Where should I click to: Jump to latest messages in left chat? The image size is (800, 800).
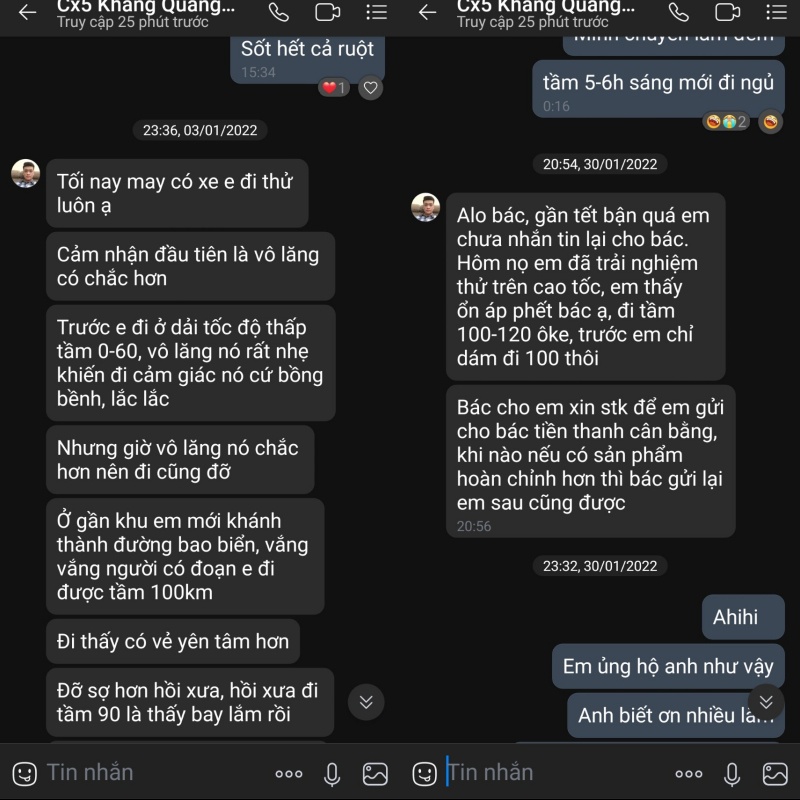[366, 702]
